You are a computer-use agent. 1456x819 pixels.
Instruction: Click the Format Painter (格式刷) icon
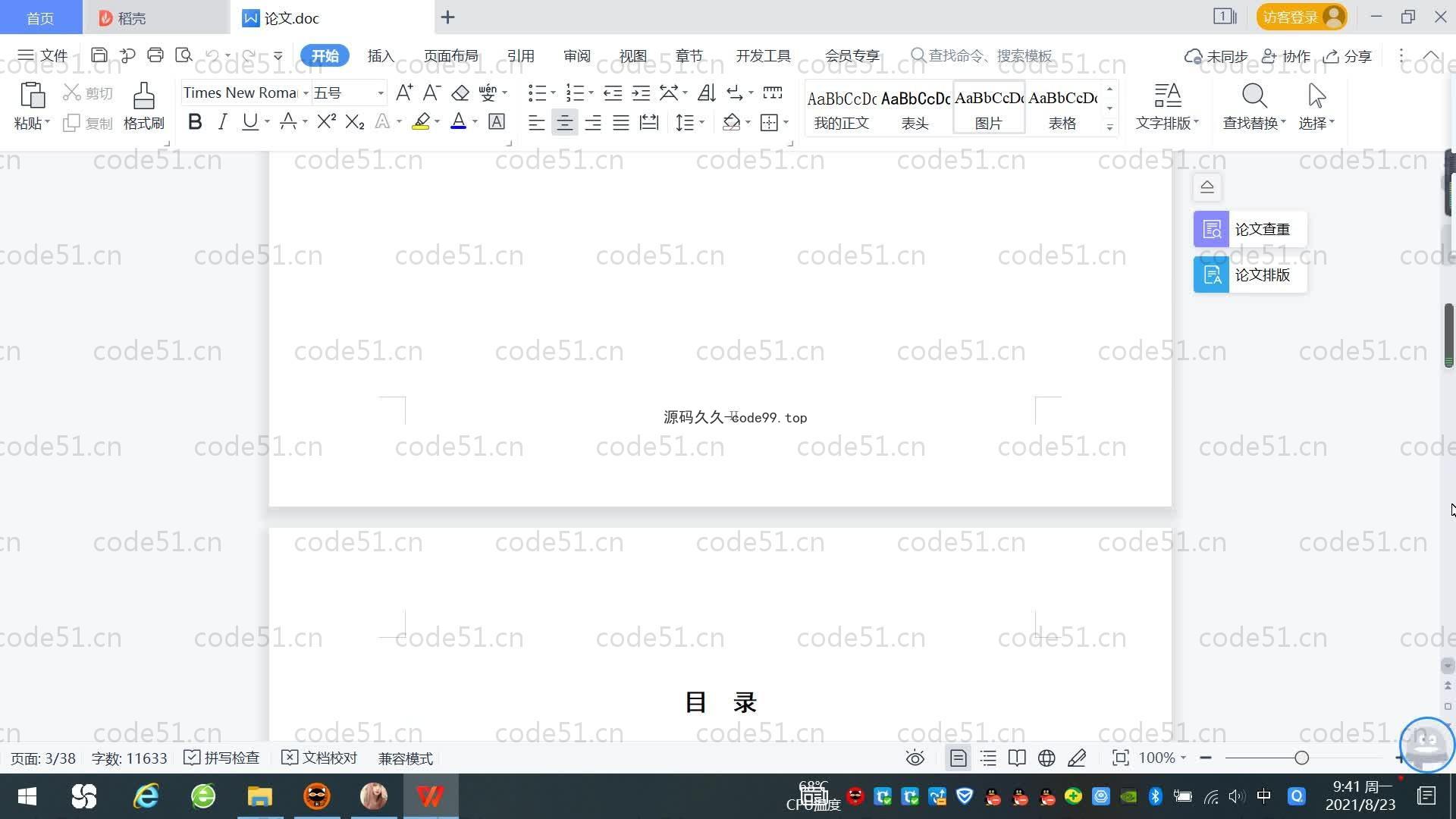143,97
